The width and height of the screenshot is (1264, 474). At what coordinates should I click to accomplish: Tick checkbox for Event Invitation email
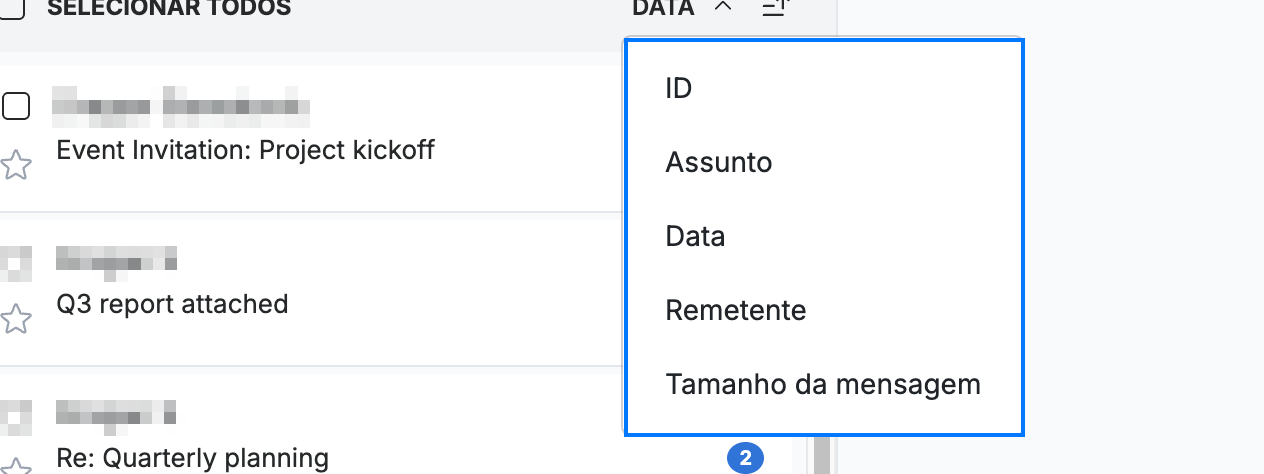coord(16,105)
